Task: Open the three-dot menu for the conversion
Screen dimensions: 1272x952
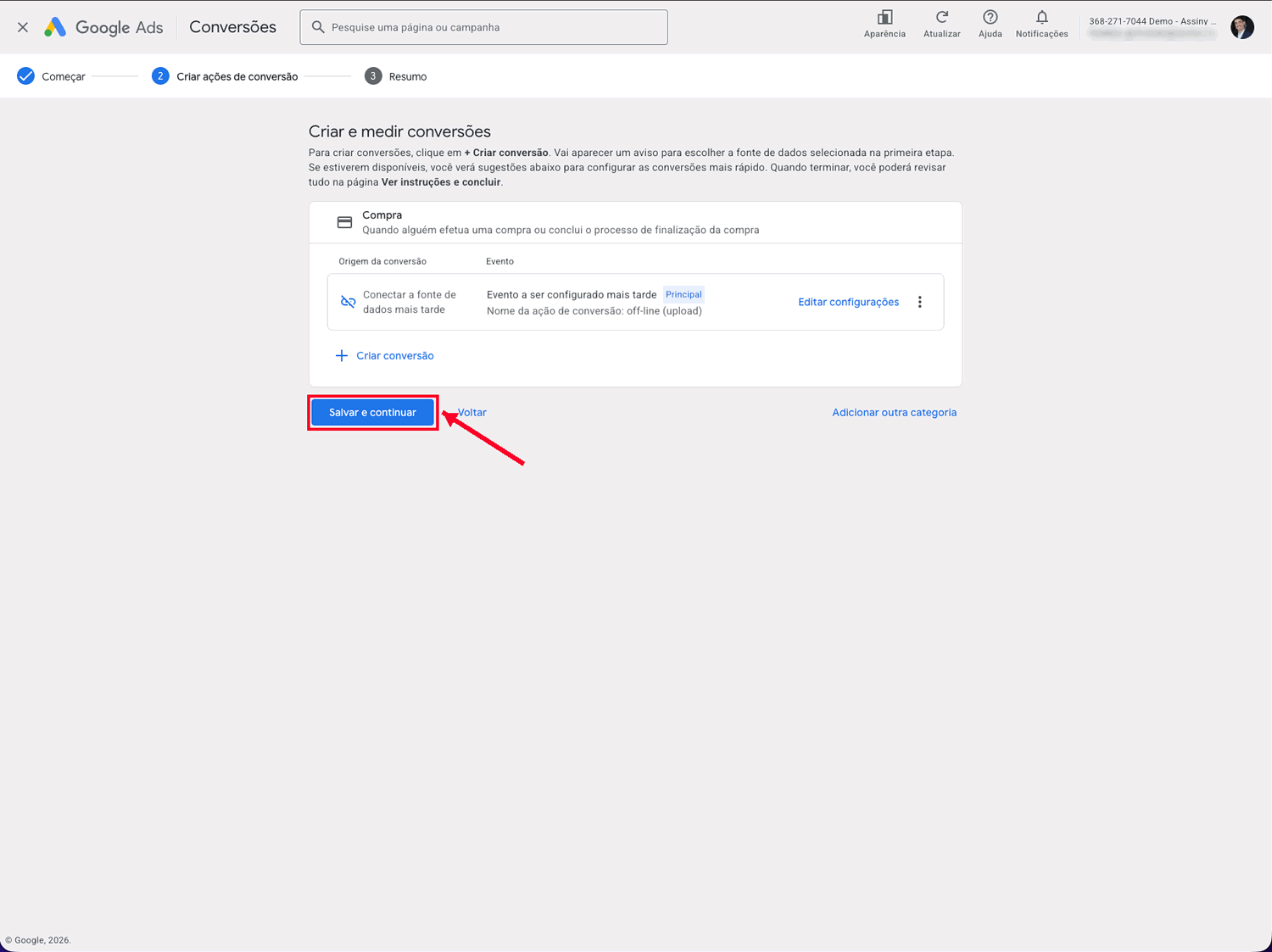Action: pos(919,302)
